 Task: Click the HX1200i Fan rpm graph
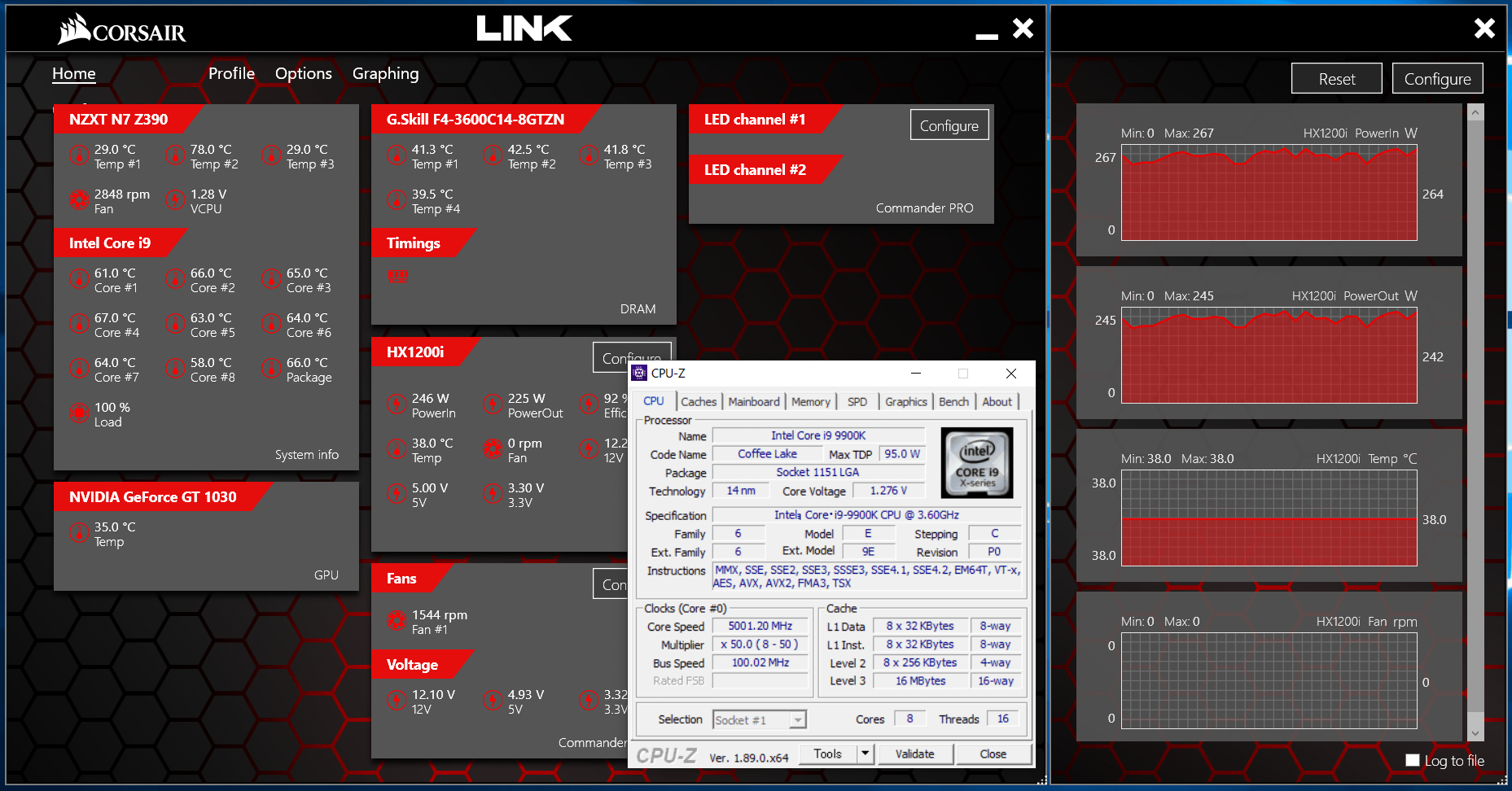click(x=1269, y=681)
